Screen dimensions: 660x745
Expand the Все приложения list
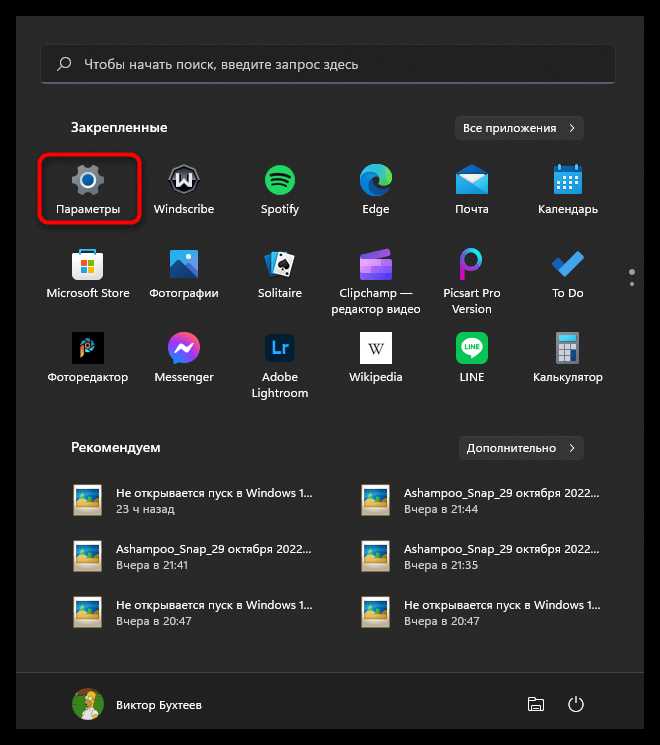(519, 128)
